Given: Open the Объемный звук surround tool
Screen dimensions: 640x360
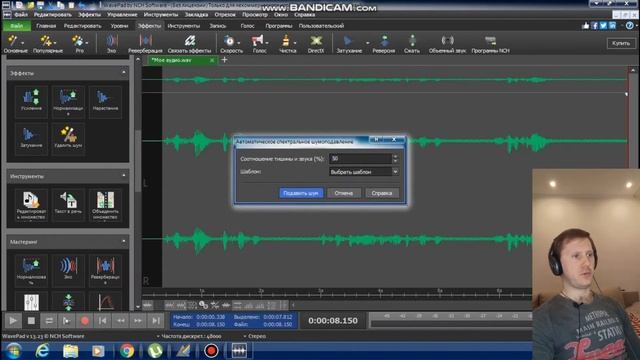Looking at the screenshot, I should 447,44.
